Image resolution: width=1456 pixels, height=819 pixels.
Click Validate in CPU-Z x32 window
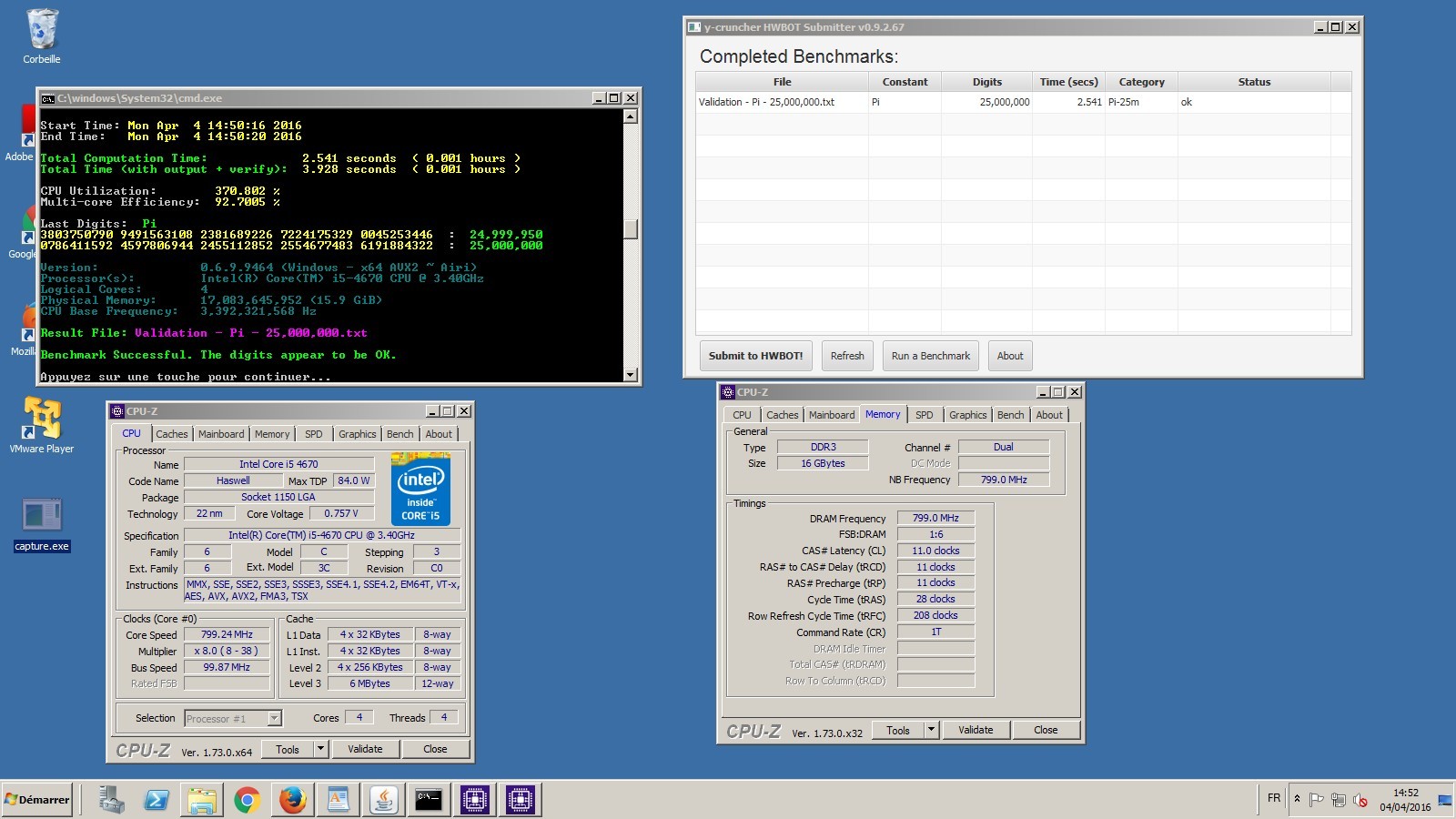(976, 730)
